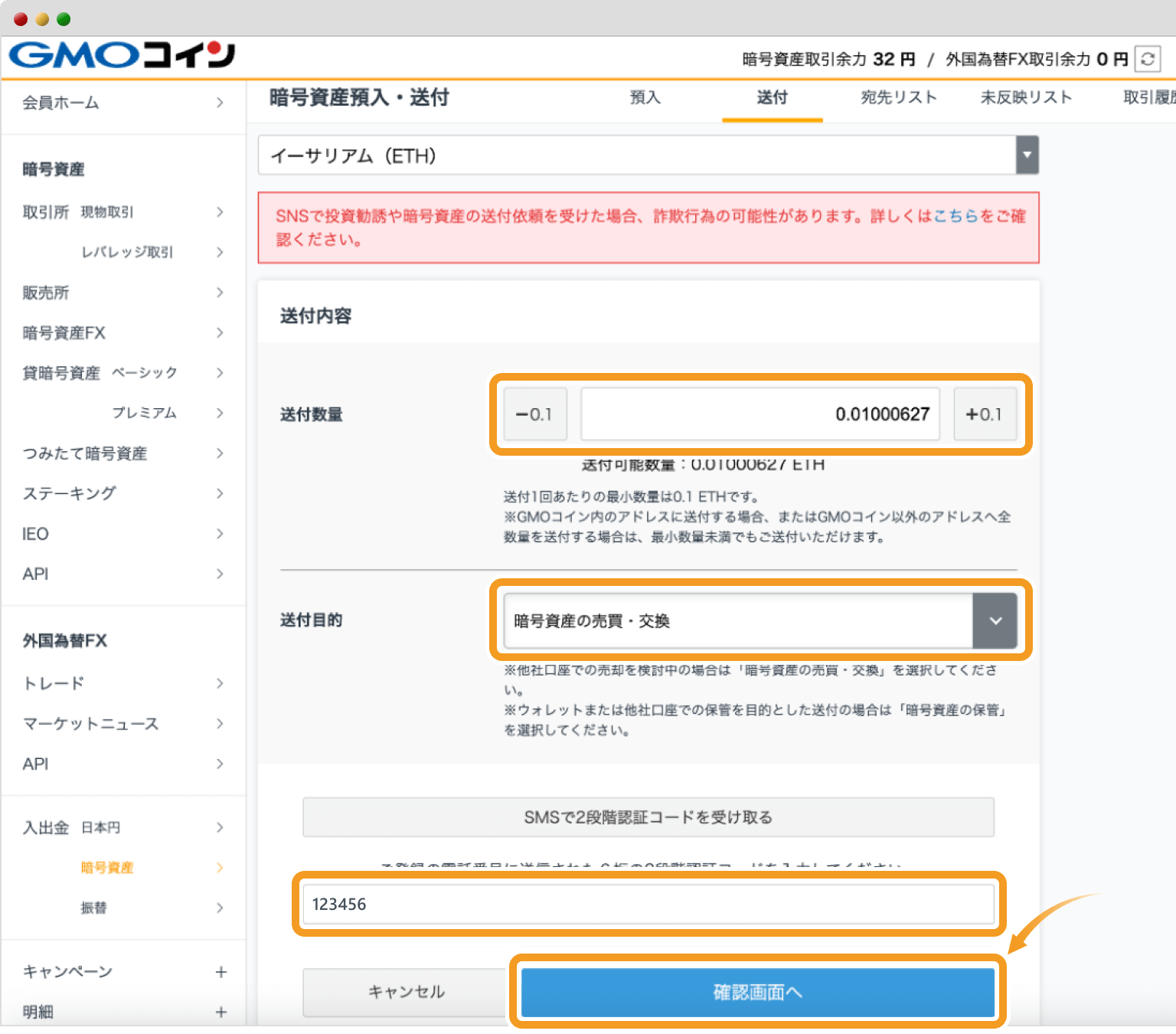Click the macOS yellow minimize button
This screenshot has height=1034, width=1176.
point(42,19)
